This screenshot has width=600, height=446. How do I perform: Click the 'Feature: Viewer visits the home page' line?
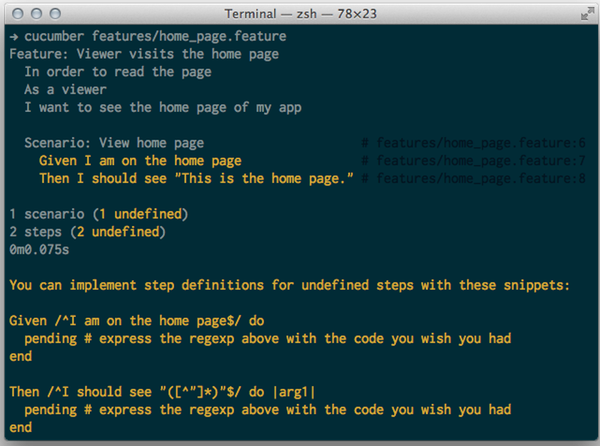pos(144,54)
